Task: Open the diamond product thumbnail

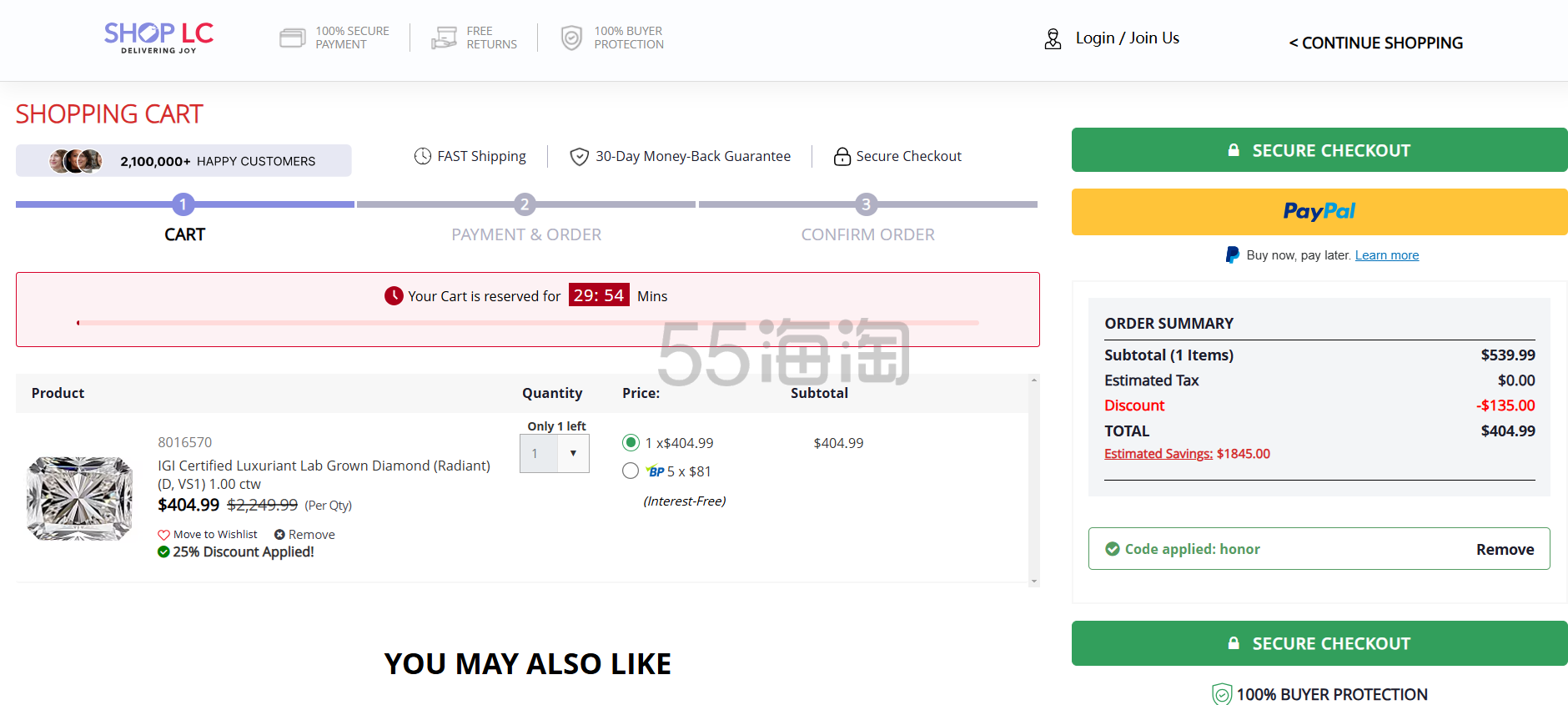Action: [x=79, y=498]
